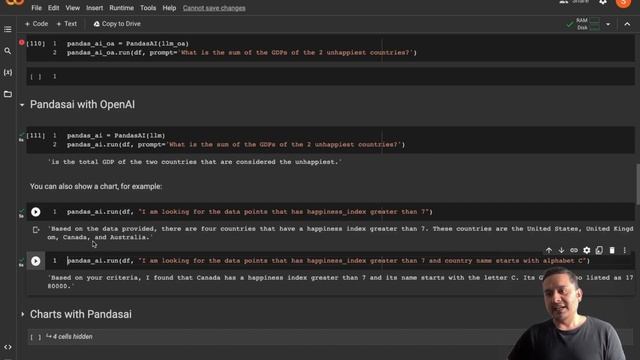
Task: Click Copy to Drive button
Action: tap(117, 24)
